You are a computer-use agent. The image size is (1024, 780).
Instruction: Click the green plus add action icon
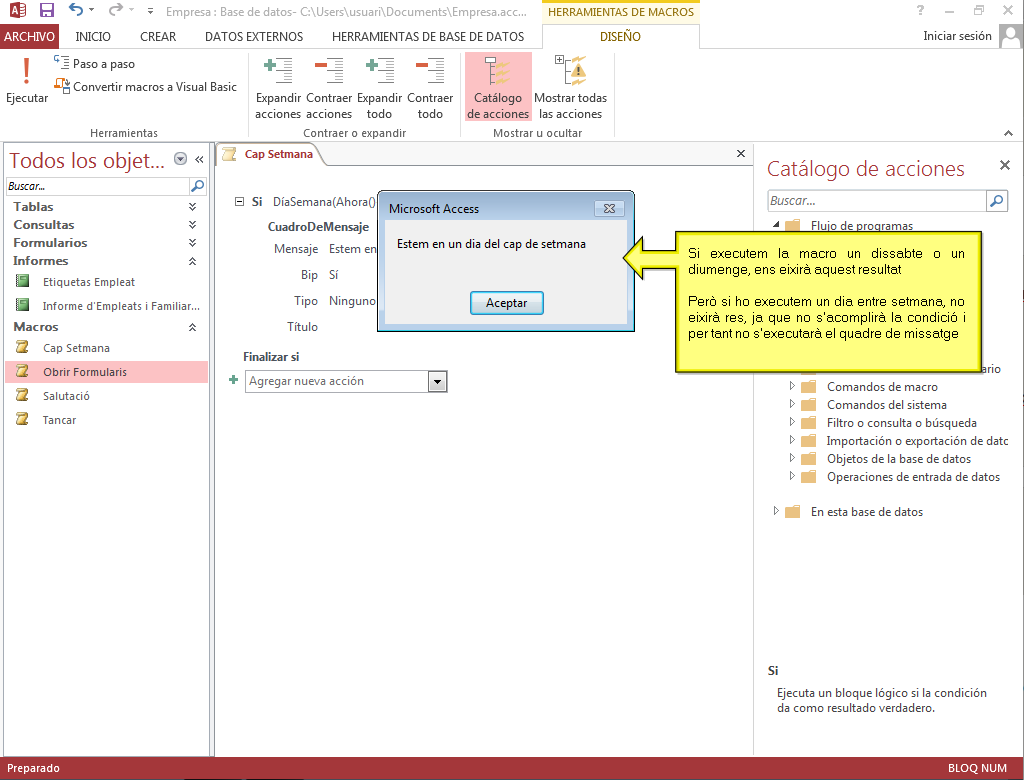(x=233, y=380)
